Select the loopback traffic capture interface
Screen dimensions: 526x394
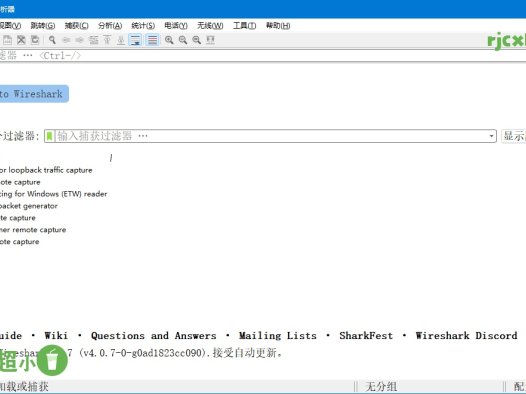(x=46, y=170)
